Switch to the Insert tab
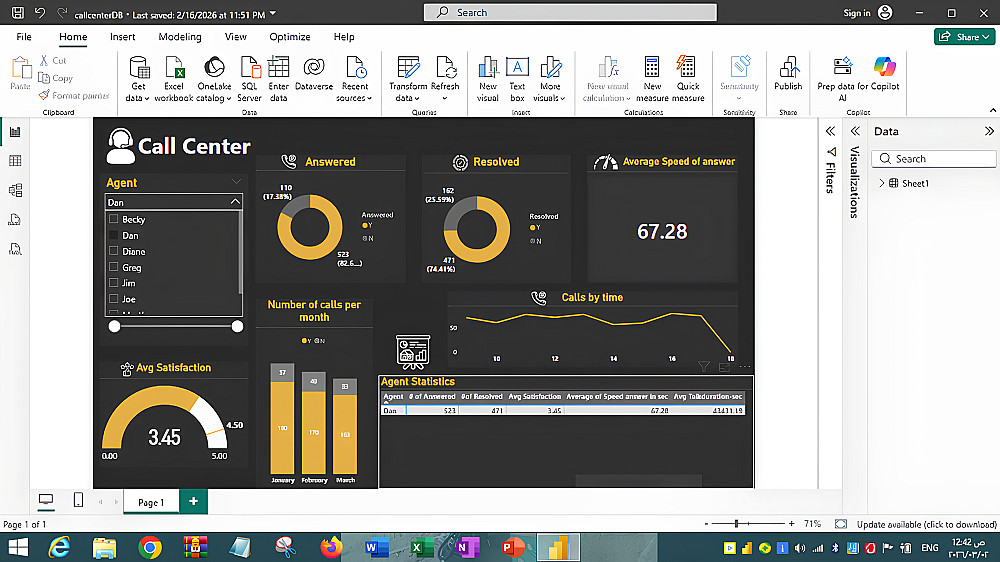 (122, 36)
